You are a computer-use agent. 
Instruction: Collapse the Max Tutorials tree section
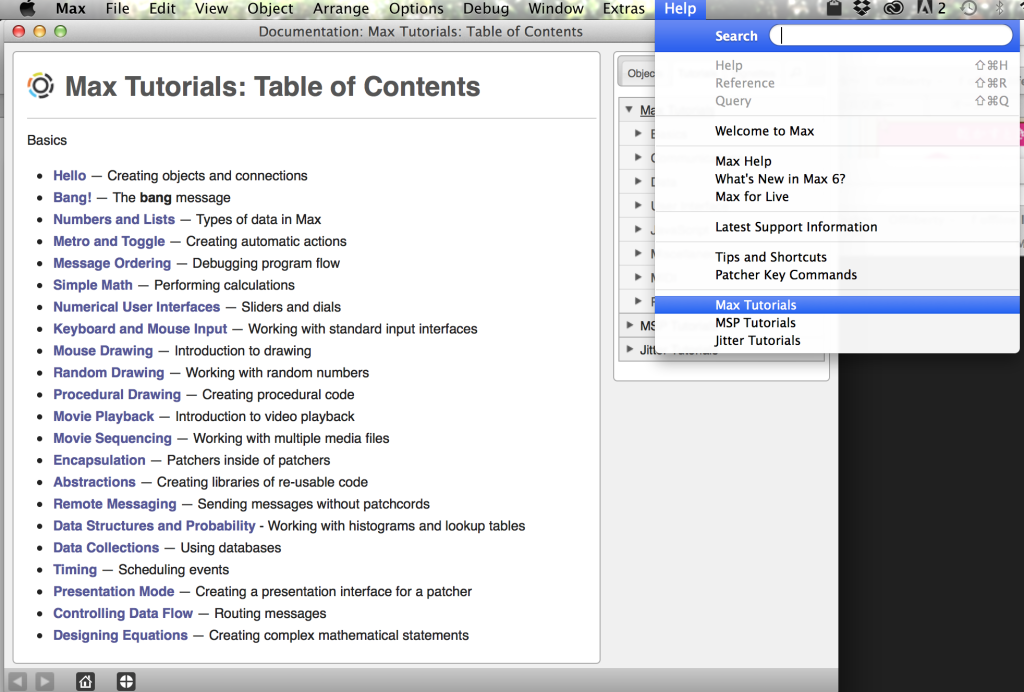[628, 110]
